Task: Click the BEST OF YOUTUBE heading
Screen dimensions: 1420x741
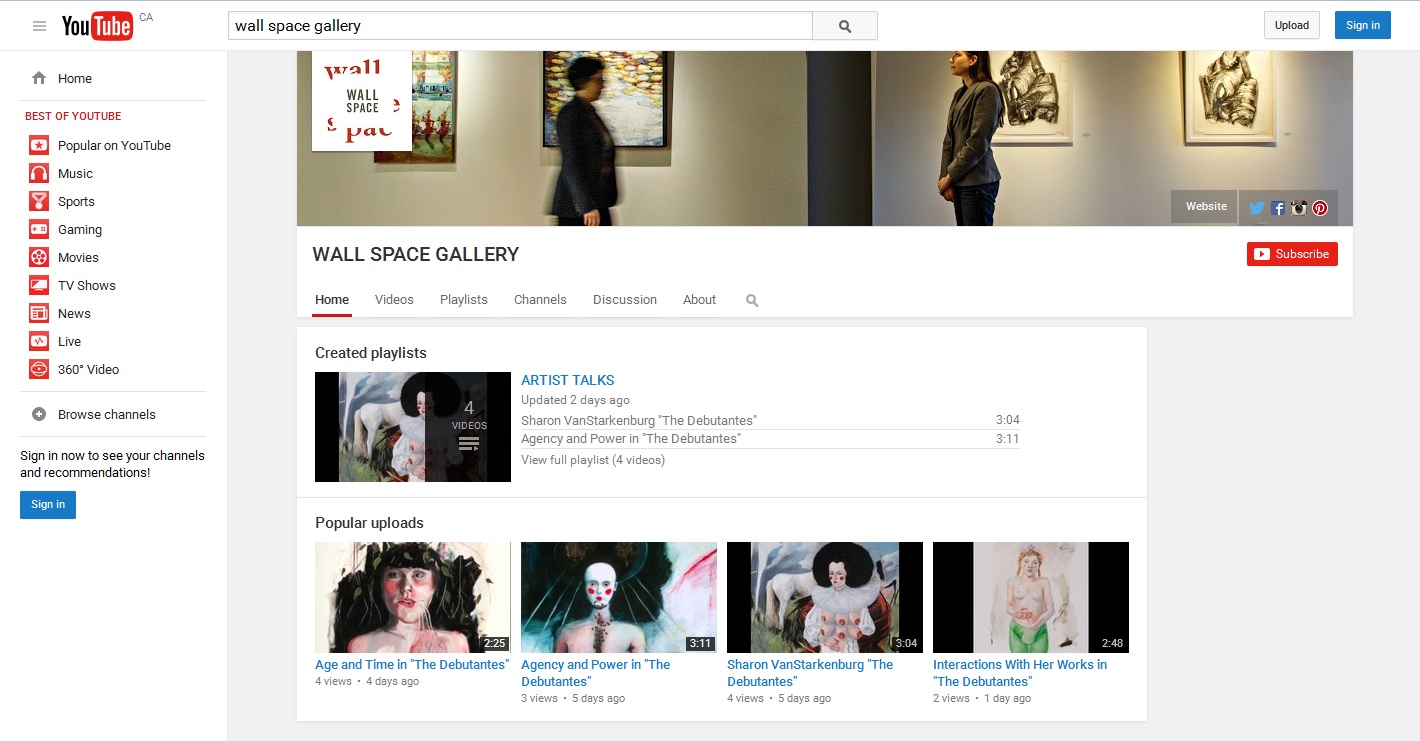Action: pyautogui.click(x=73, y=116)
